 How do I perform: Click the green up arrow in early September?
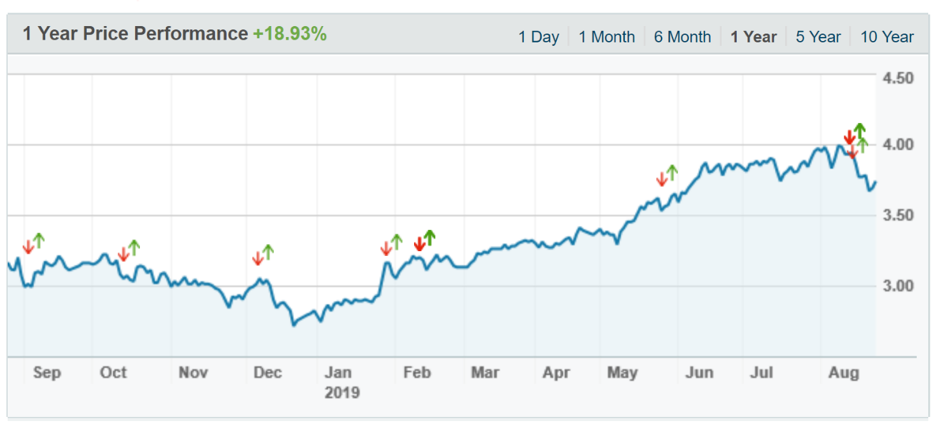39,240
